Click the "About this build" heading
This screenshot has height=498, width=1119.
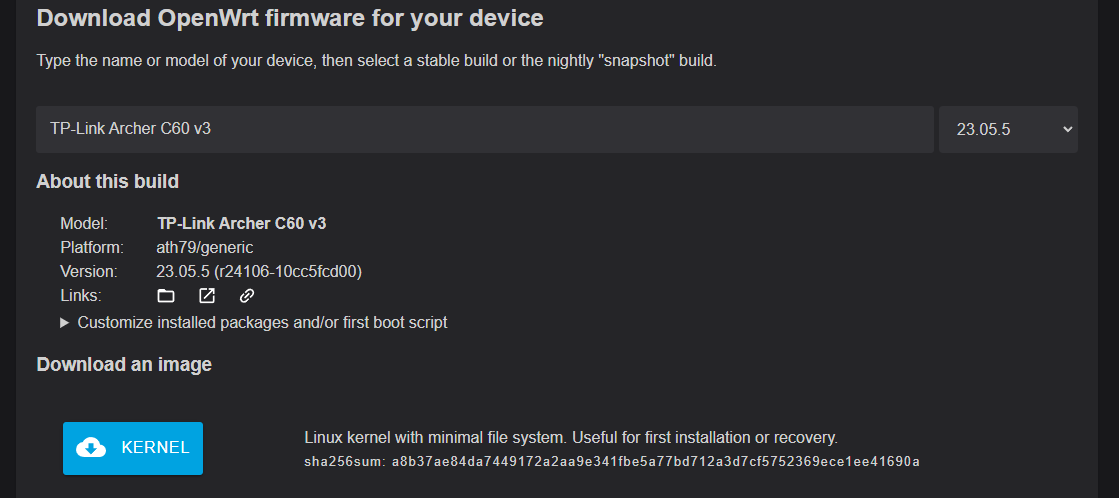107,181
